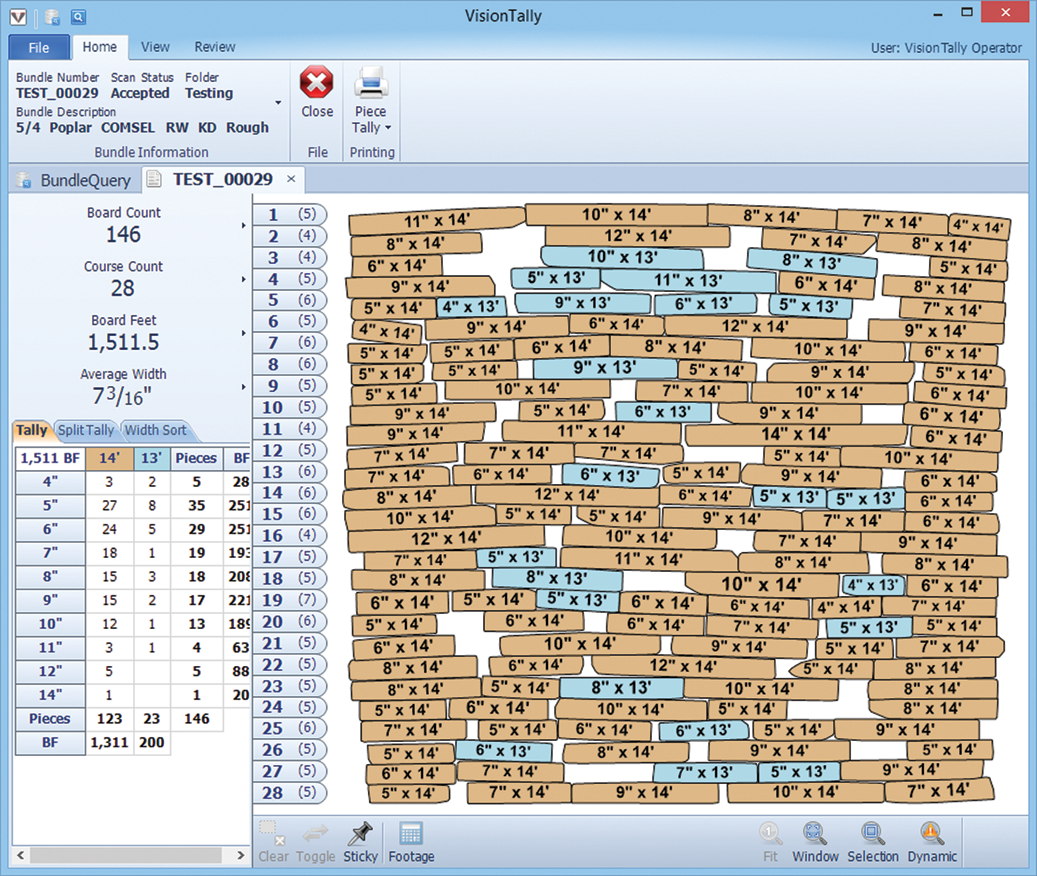Click the red Close icon in ribbon

tap(317, 82)
